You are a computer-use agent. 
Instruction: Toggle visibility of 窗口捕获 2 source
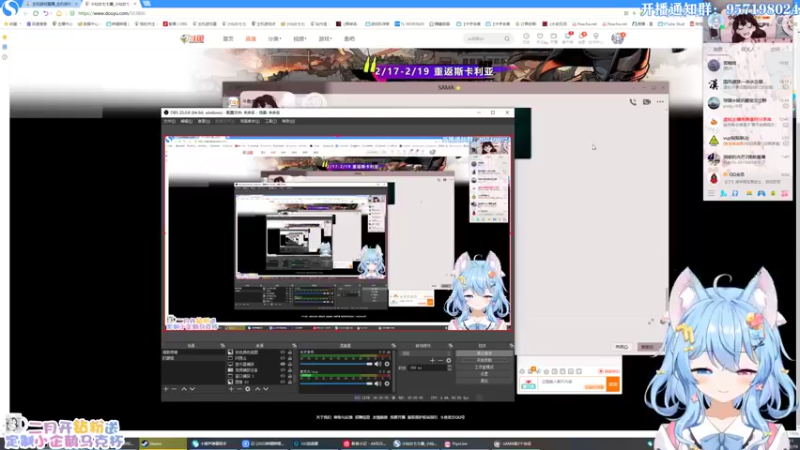point(283,376)
